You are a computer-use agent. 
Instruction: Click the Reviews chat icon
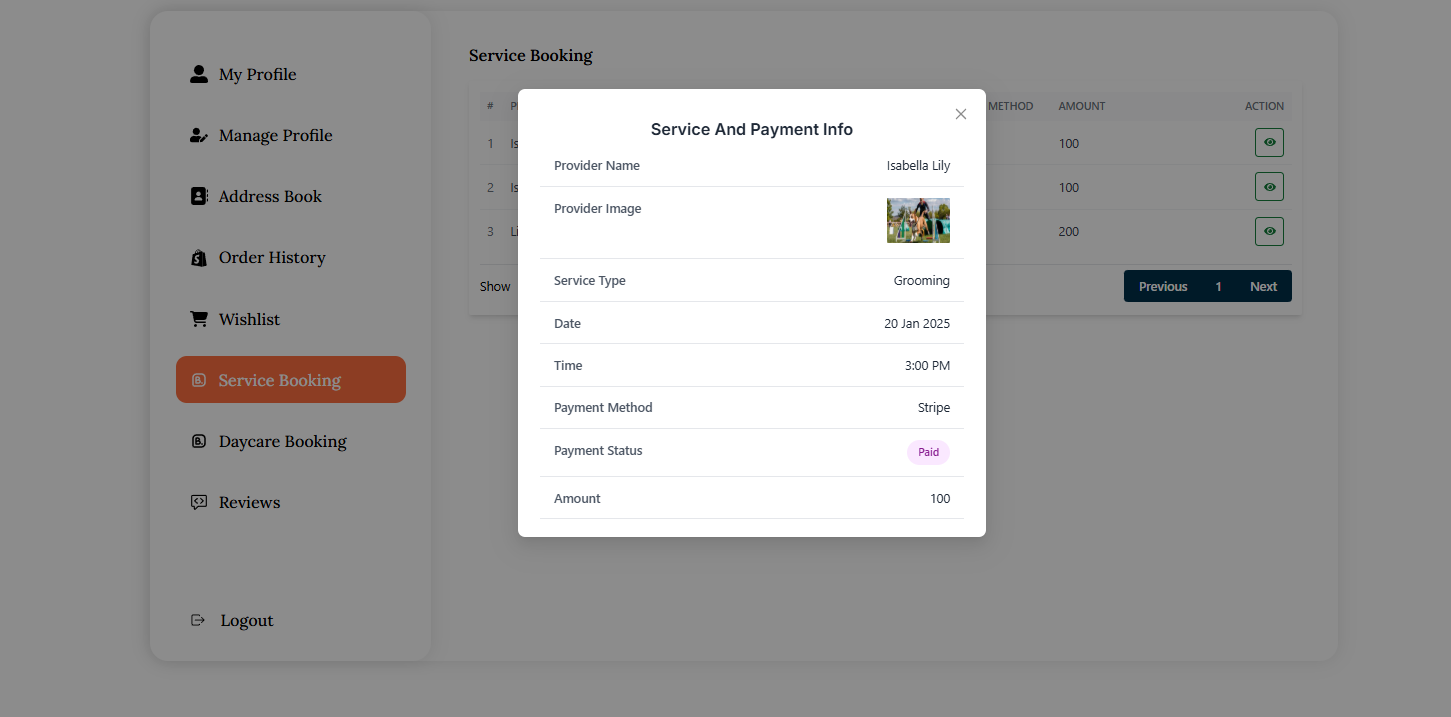(x=199, y=502)
